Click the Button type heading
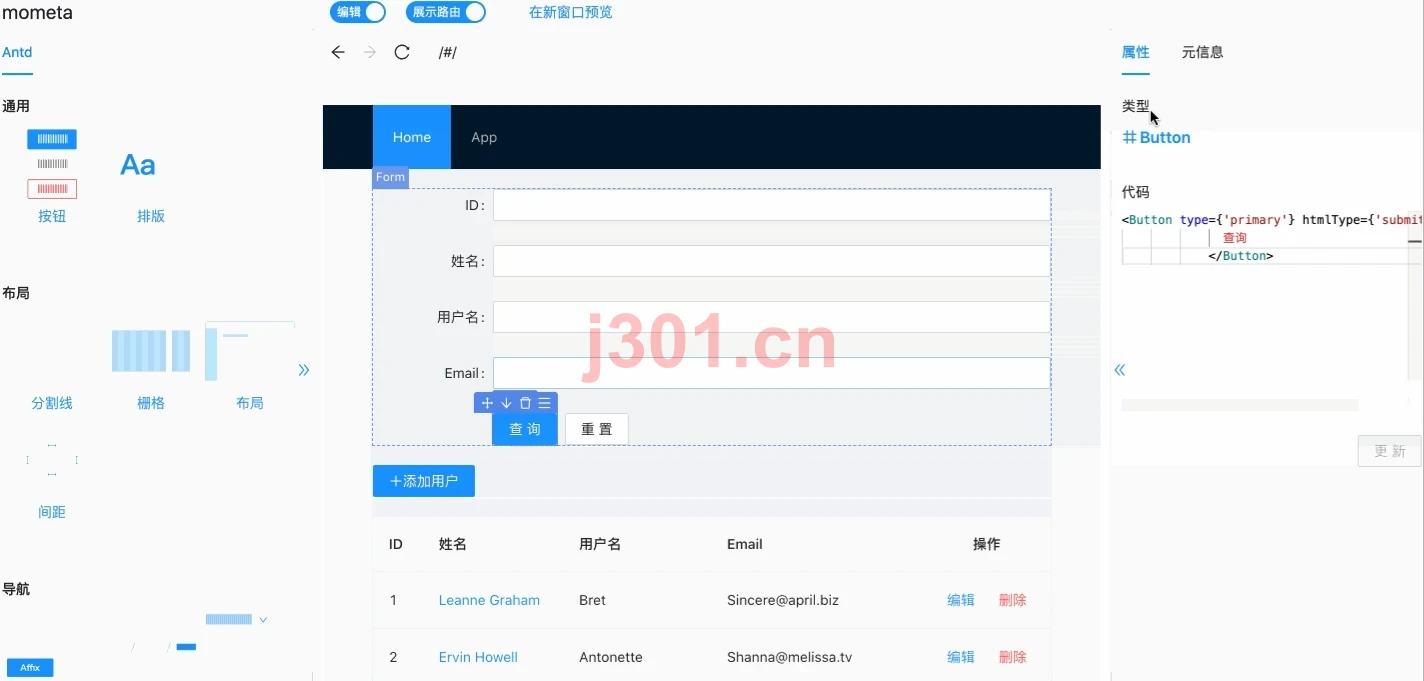The width and height of the screenshot is (1424, 681). pyautogui.click(x=1156, y=138)
